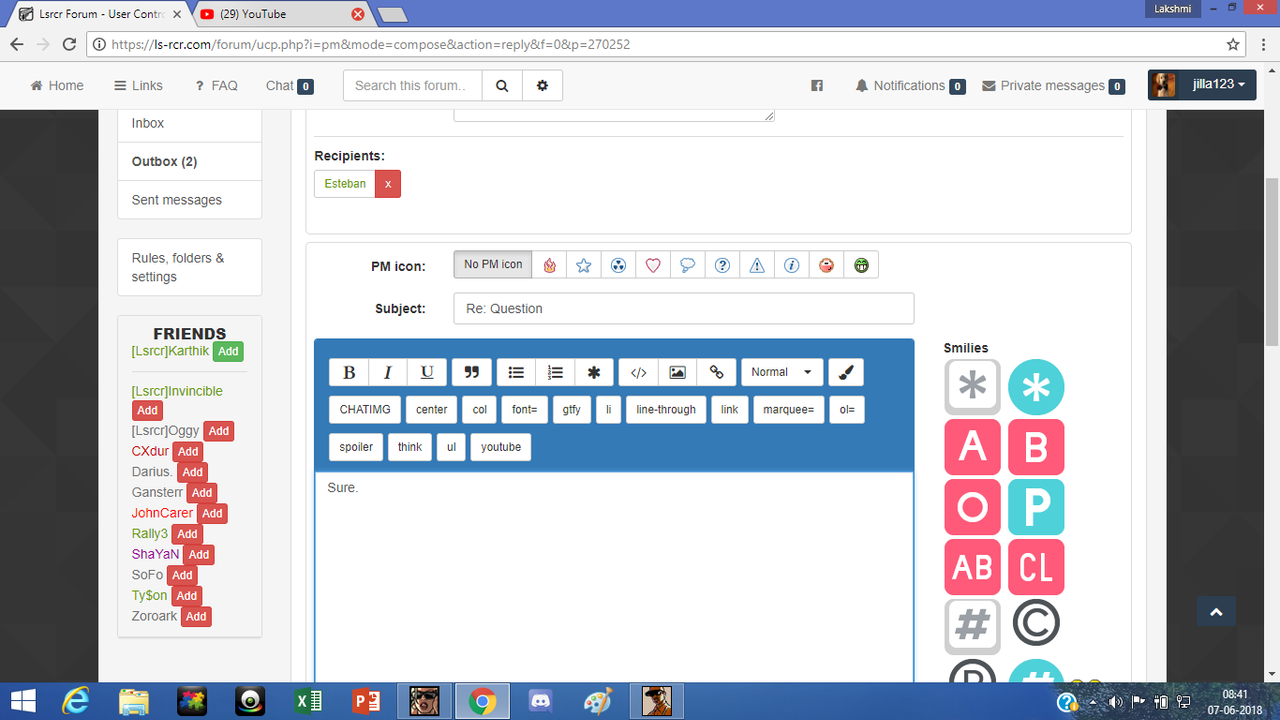Click scroll-to-top arrow button
The width and height of the screenshot is (1280, 720).
tap(1216, 612)
